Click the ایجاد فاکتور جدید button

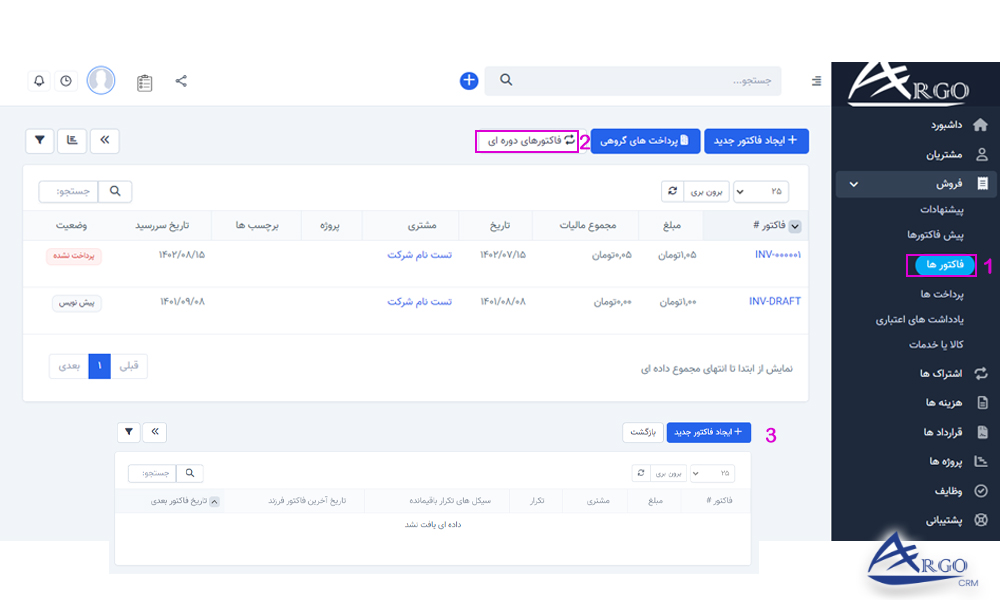point(757,141)
